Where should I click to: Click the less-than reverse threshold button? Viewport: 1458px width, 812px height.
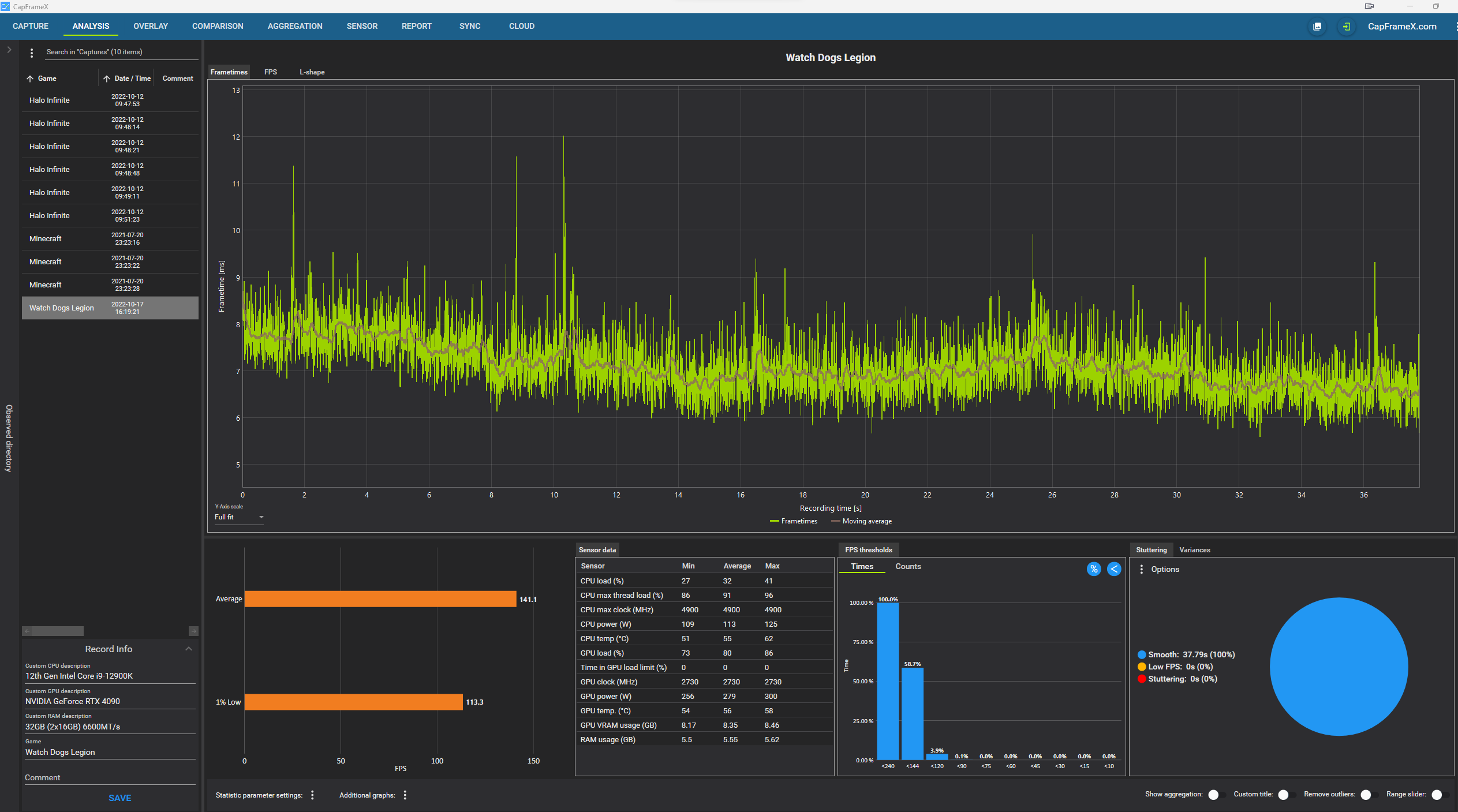tap(1114, 569)
